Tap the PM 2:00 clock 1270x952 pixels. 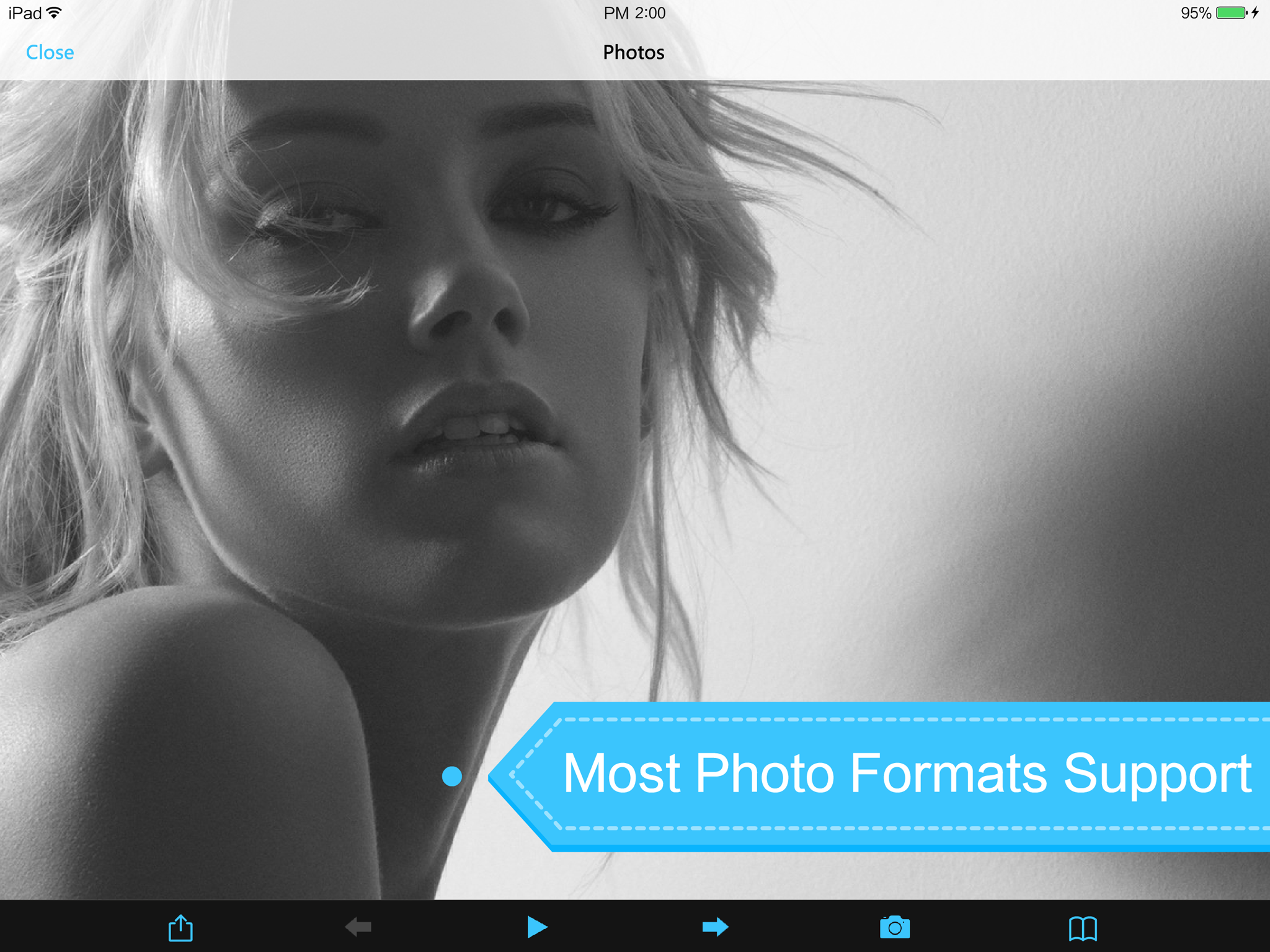click(x=634, y=13)
